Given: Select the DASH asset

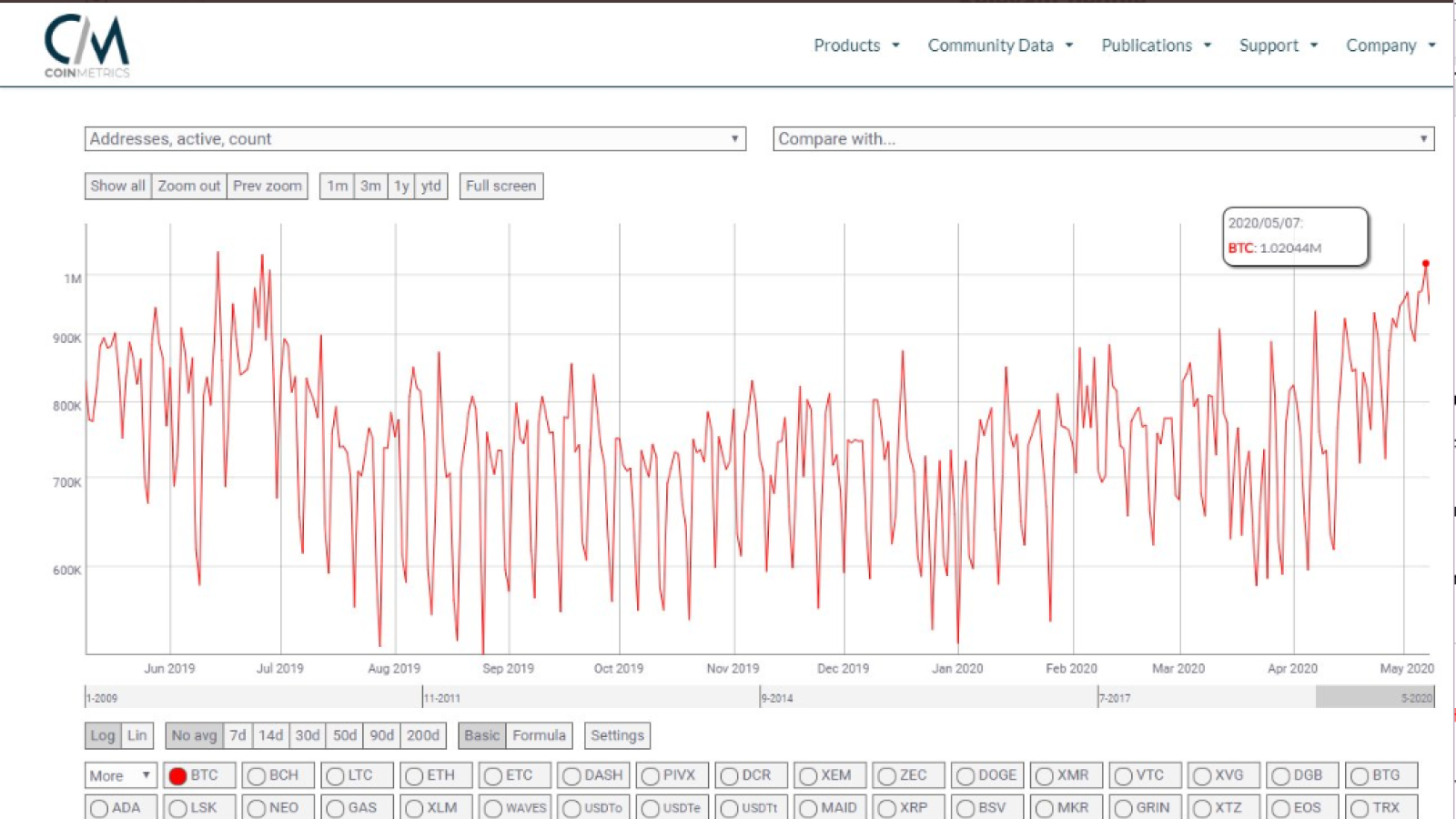Looking at the screenshot, I should (x=593, y=775).
